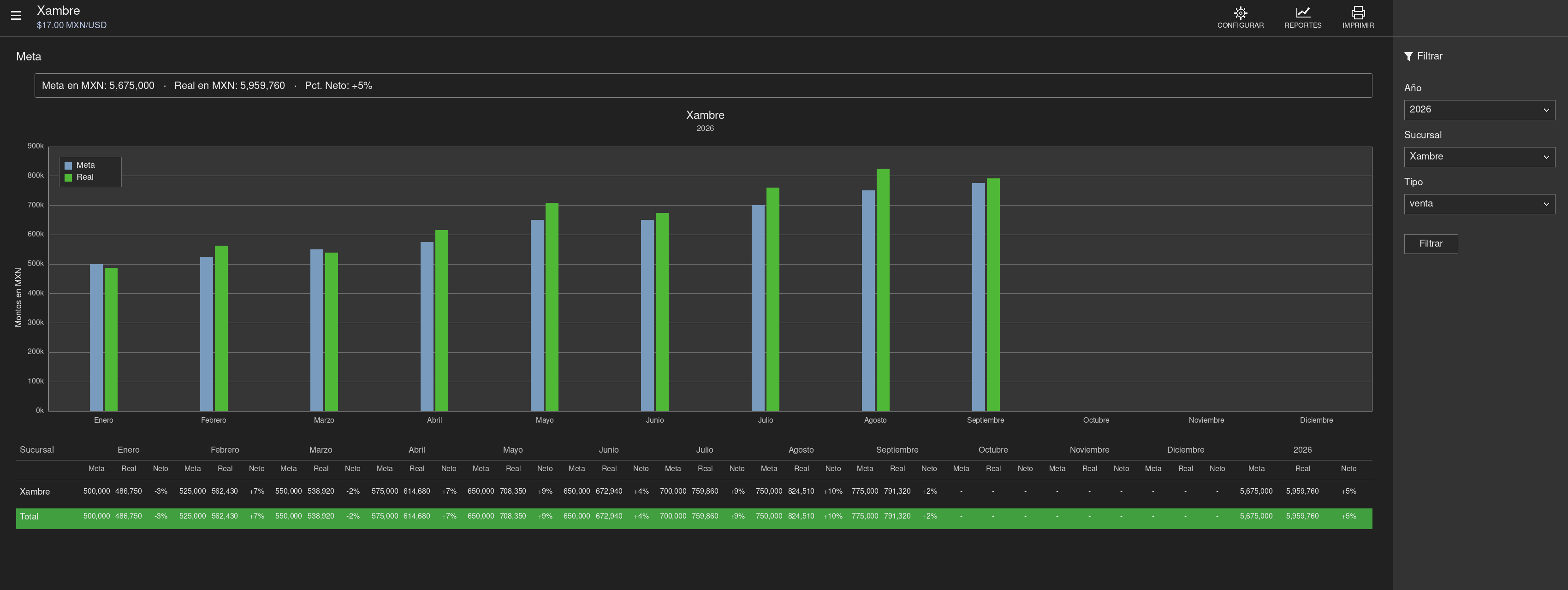Click the Imprimir printer icon
The height and width of the screenshot is (590, 1568).
click(1358, 13)
